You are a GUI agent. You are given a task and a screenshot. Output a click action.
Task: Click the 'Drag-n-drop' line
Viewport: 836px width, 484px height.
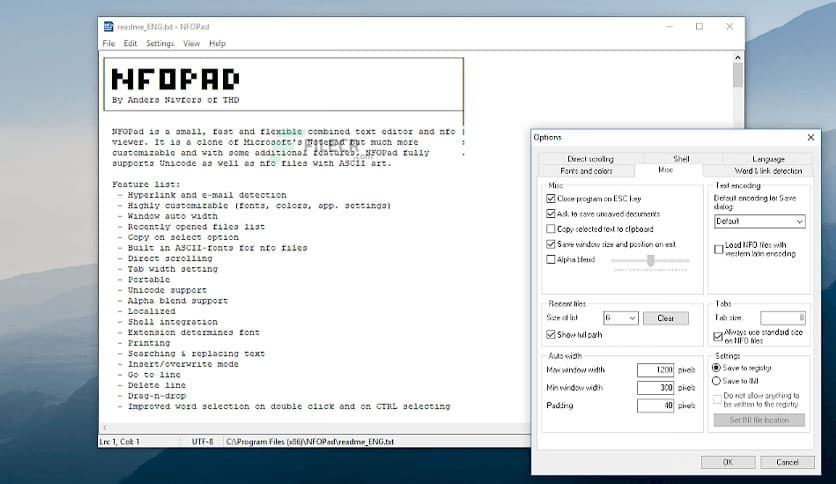click(x=157, y=396)
